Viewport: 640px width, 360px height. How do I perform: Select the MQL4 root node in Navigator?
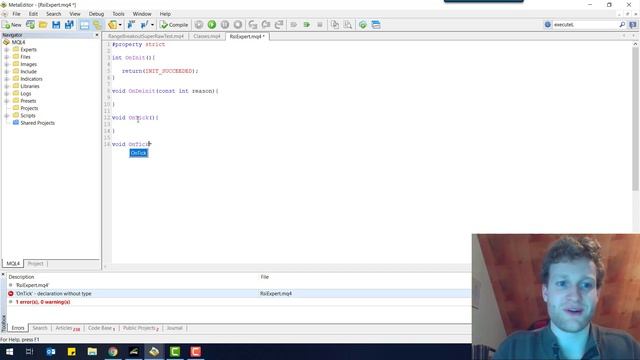18,42
